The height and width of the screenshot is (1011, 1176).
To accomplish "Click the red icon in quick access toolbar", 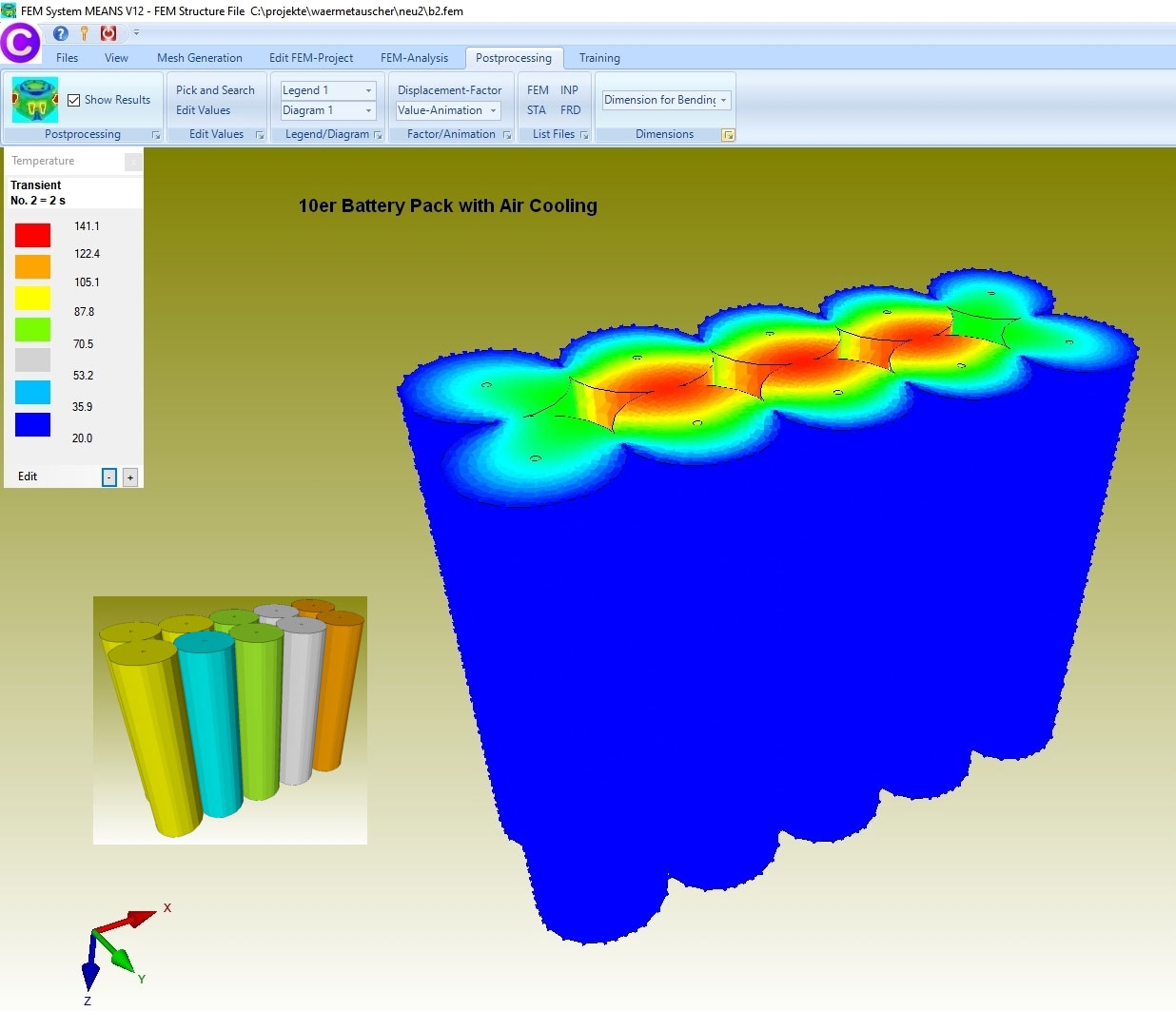I will pos(108,33).
